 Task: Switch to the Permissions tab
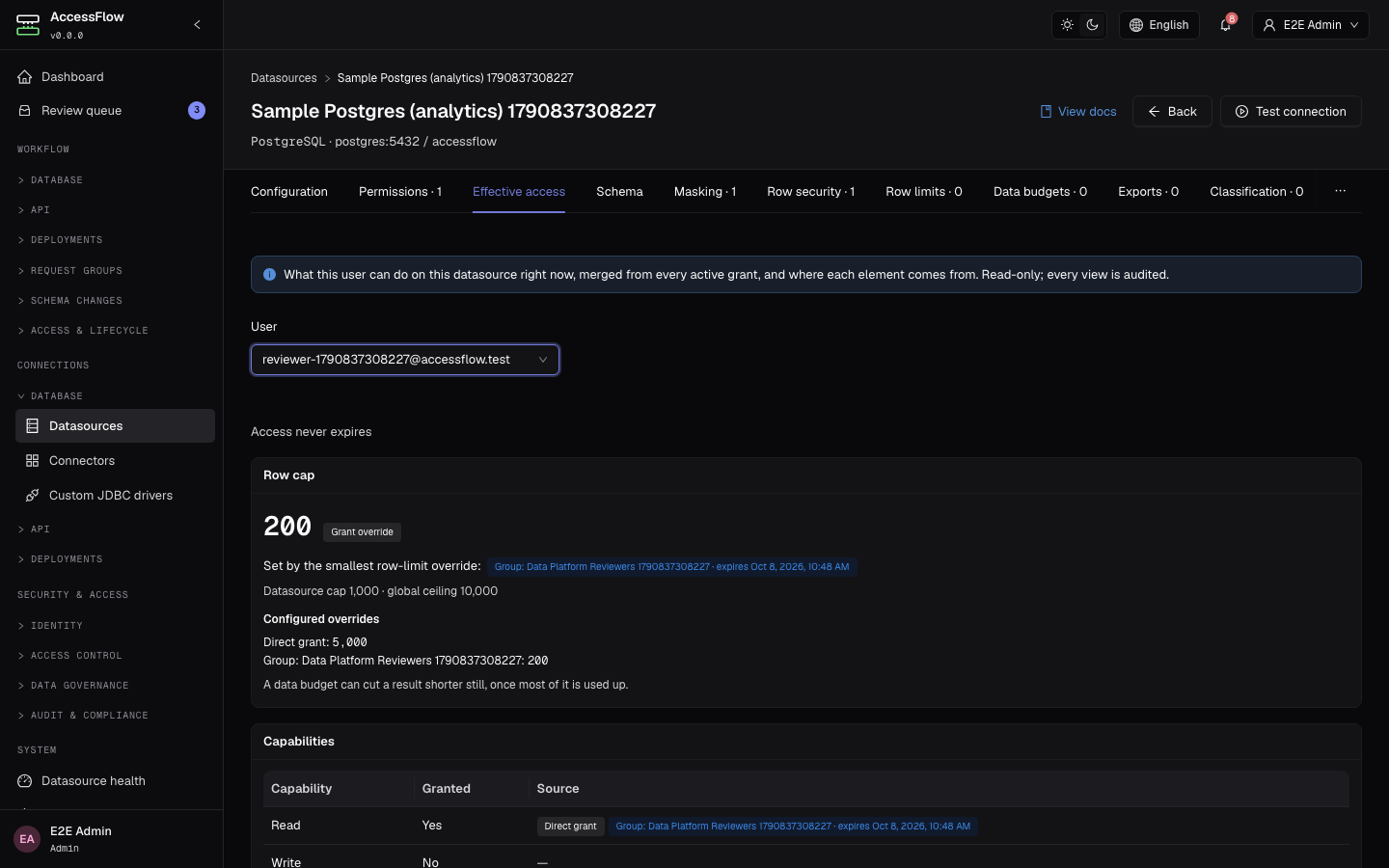coord(400,192)
